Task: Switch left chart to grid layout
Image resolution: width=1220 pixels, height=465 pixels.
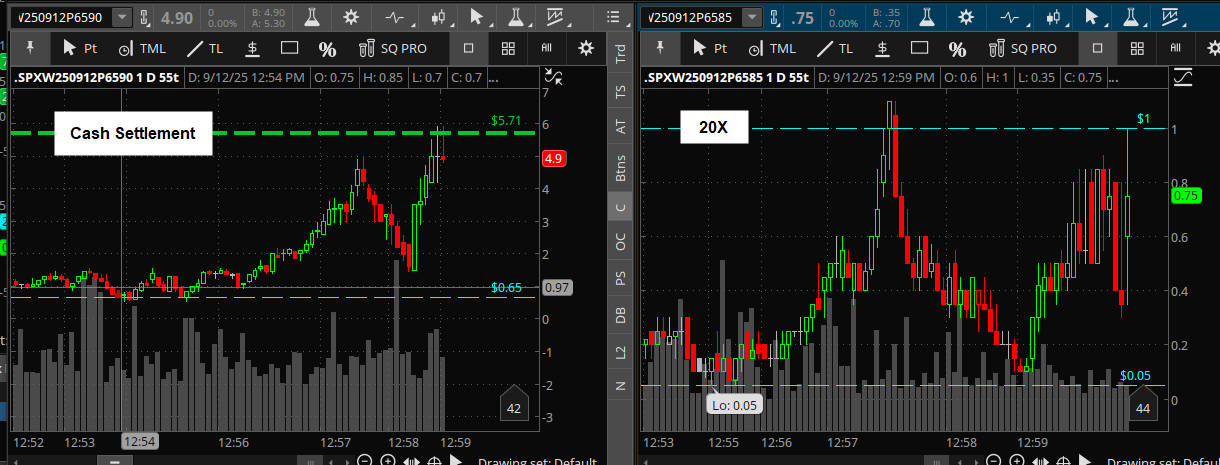Action: 508,48
